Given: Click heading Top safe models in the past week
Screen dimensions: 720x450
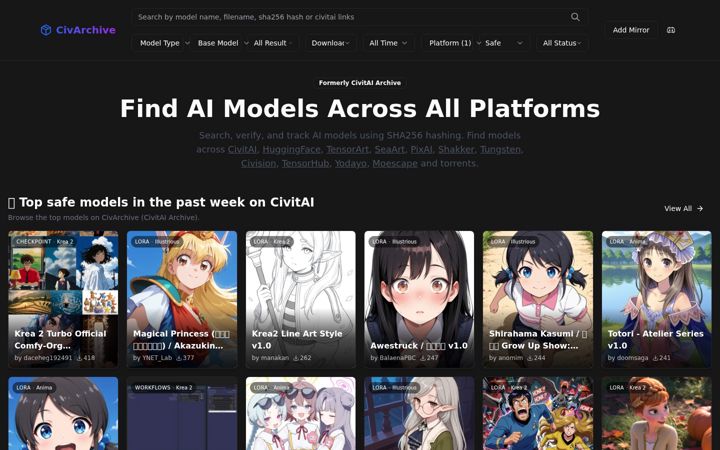Looking at the screenshot, I should click(161, 202).
